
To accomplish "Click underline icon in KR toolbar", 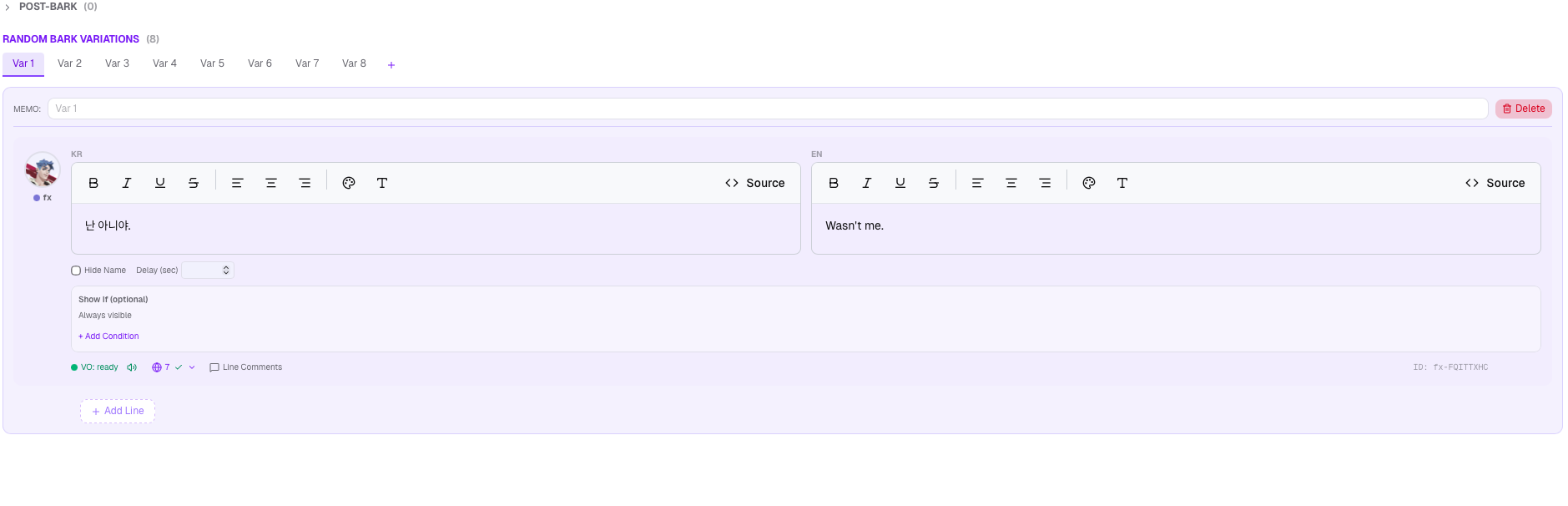I will 159,183.
